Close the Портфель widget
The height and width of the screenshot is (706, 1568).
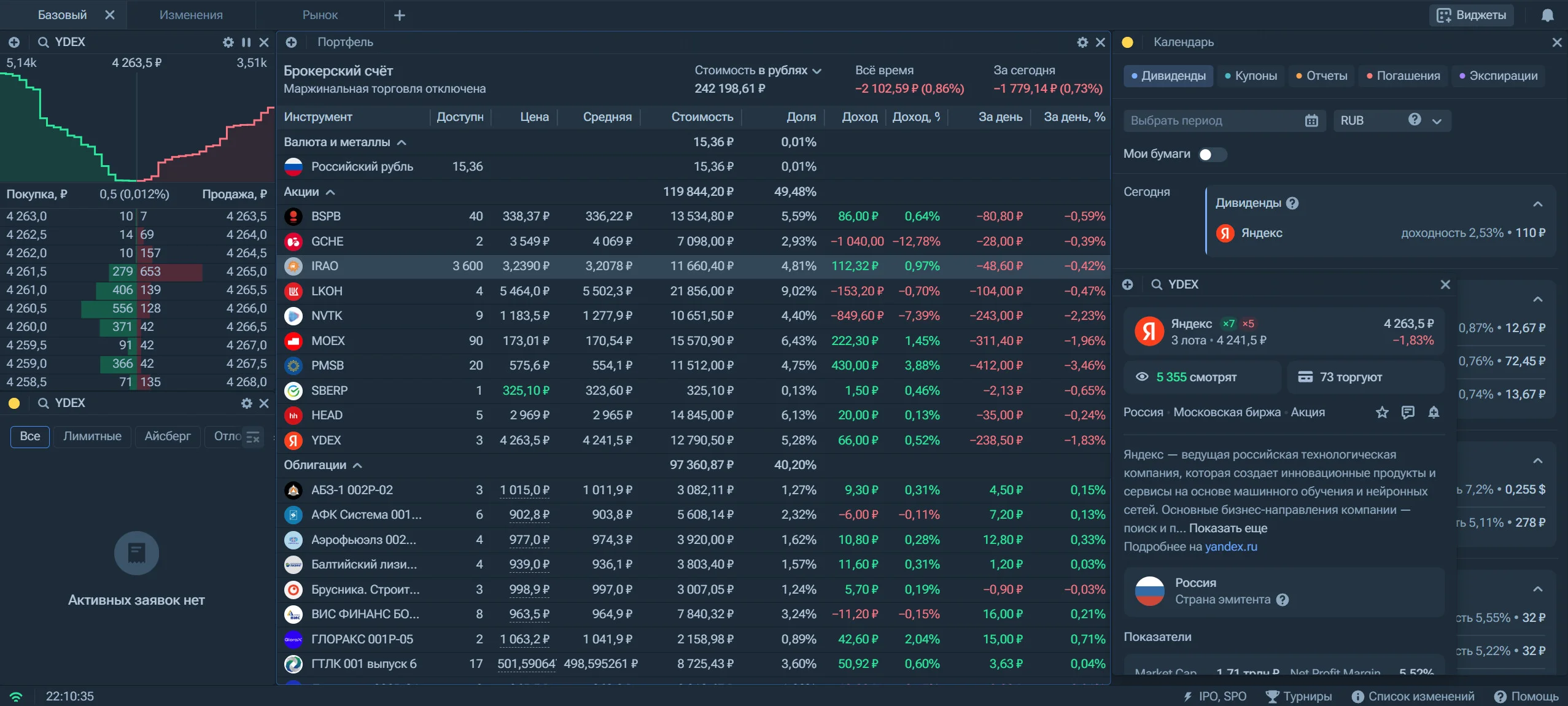pos(1100,42)
